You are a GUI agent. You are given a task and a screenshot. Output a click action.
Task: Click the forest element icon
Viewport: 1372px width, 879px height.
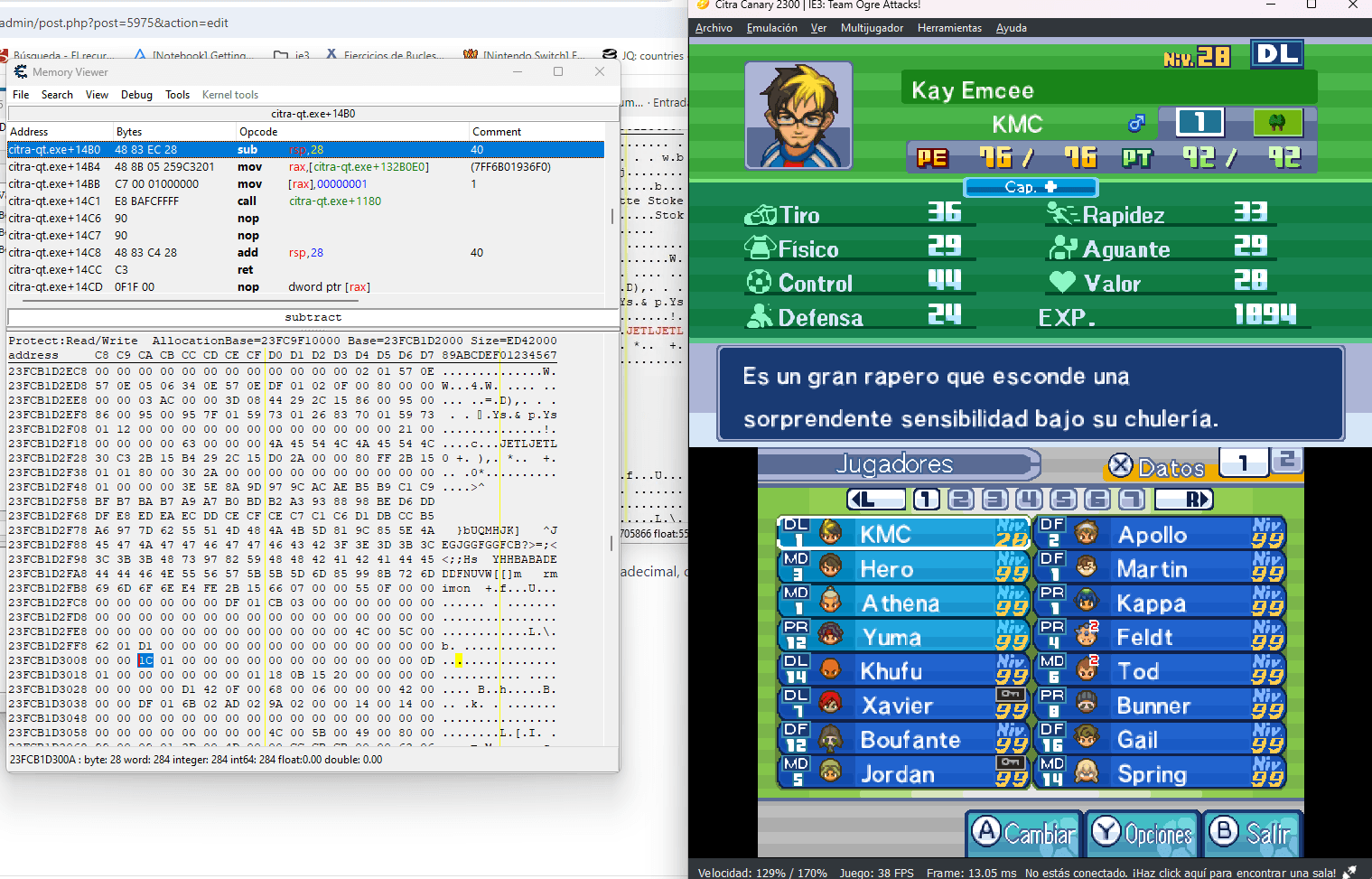tap(1277, 121)
